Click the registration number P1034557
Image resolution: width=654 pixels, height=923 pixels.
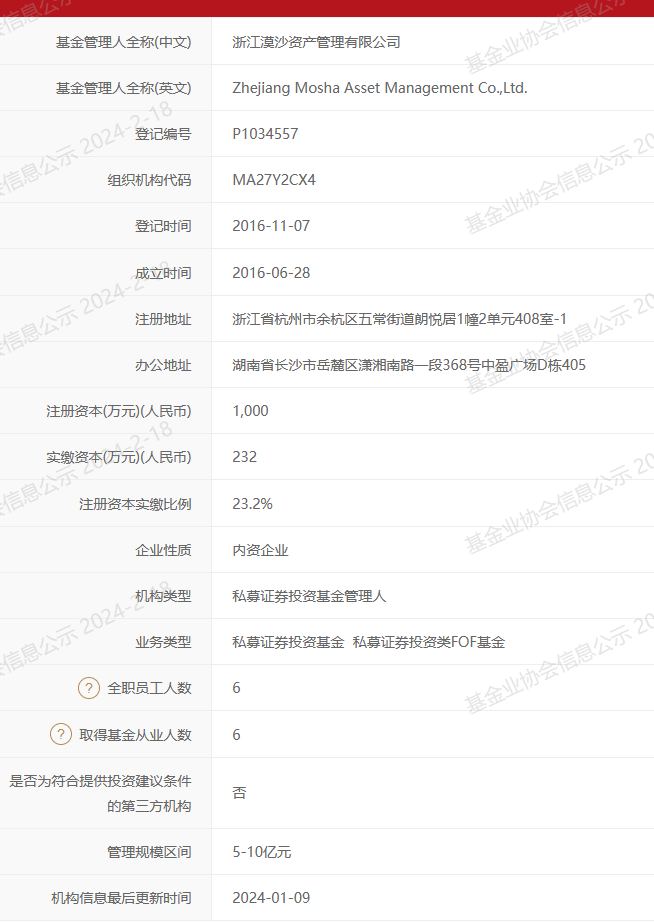(x=265, y=134)
